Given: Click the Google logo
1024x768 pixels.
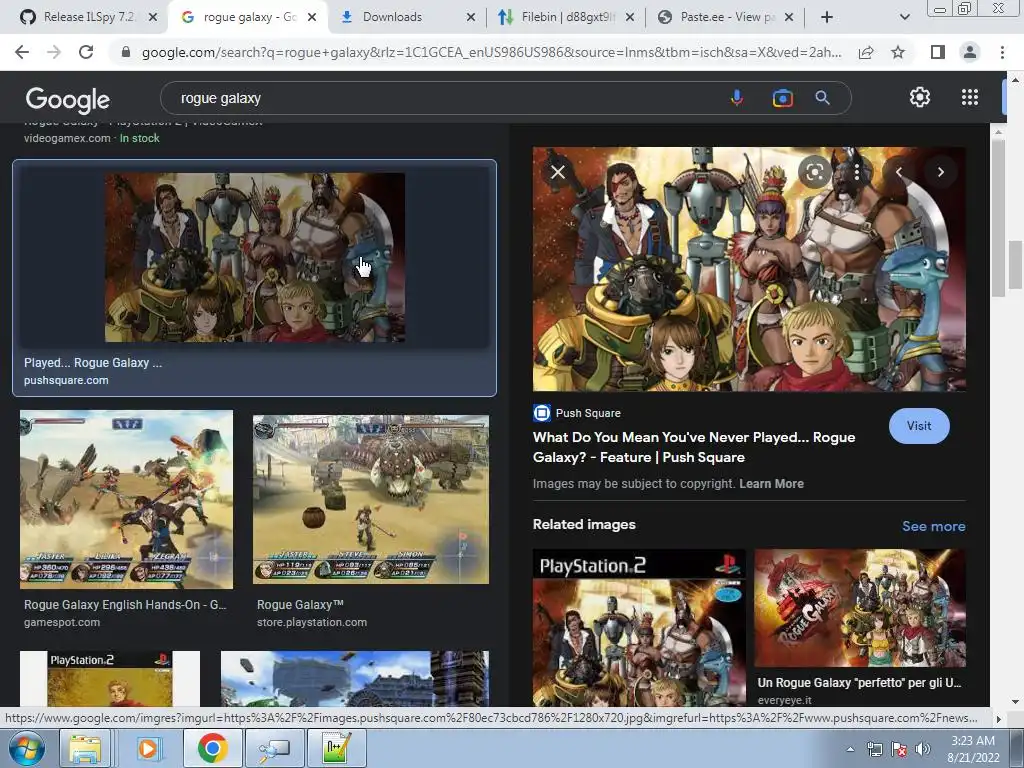Looking at the screenshot, I should [x=68, y=99].
